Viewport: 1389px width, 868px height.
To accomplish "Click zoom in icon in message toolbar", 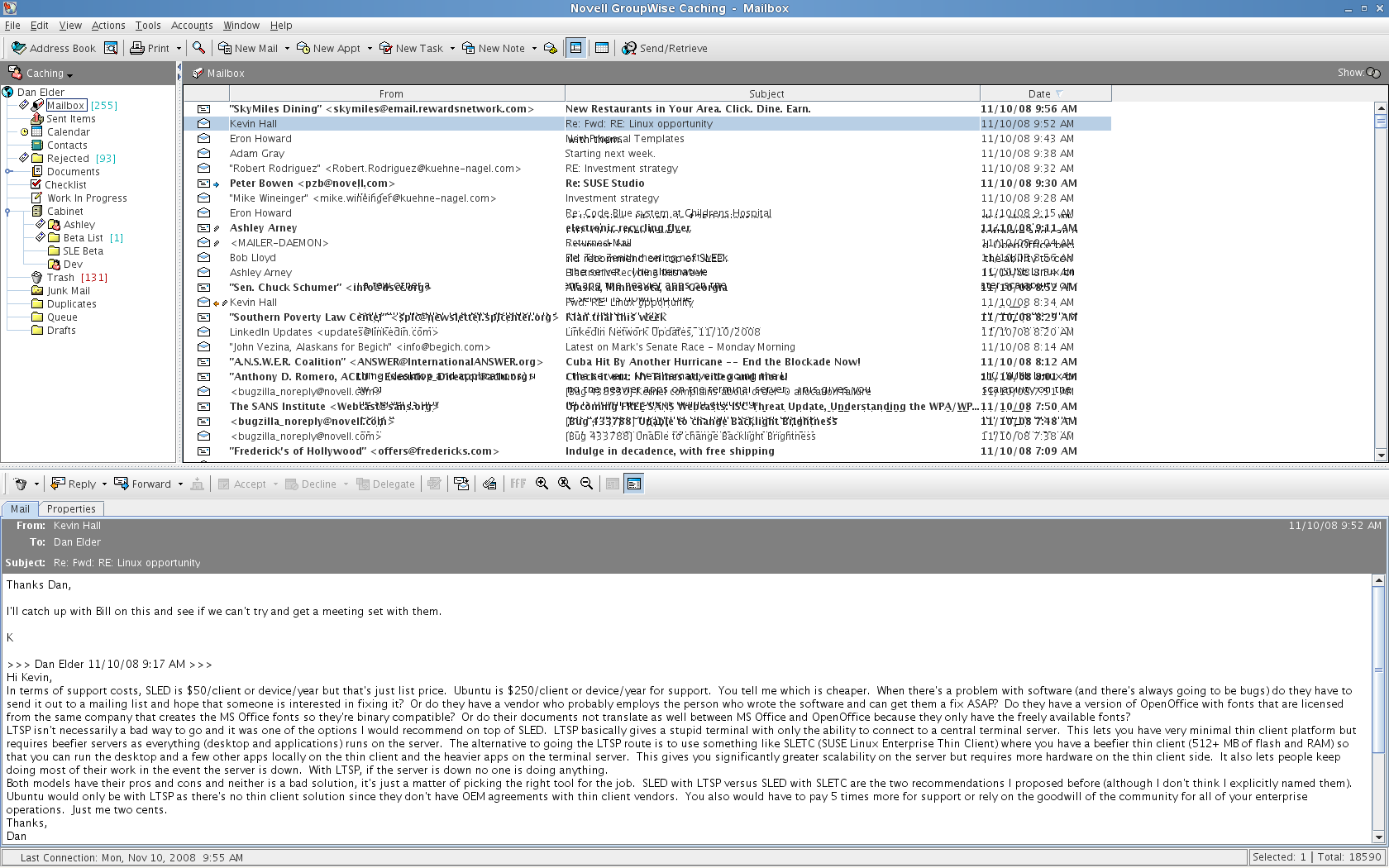I will point(542,484).
